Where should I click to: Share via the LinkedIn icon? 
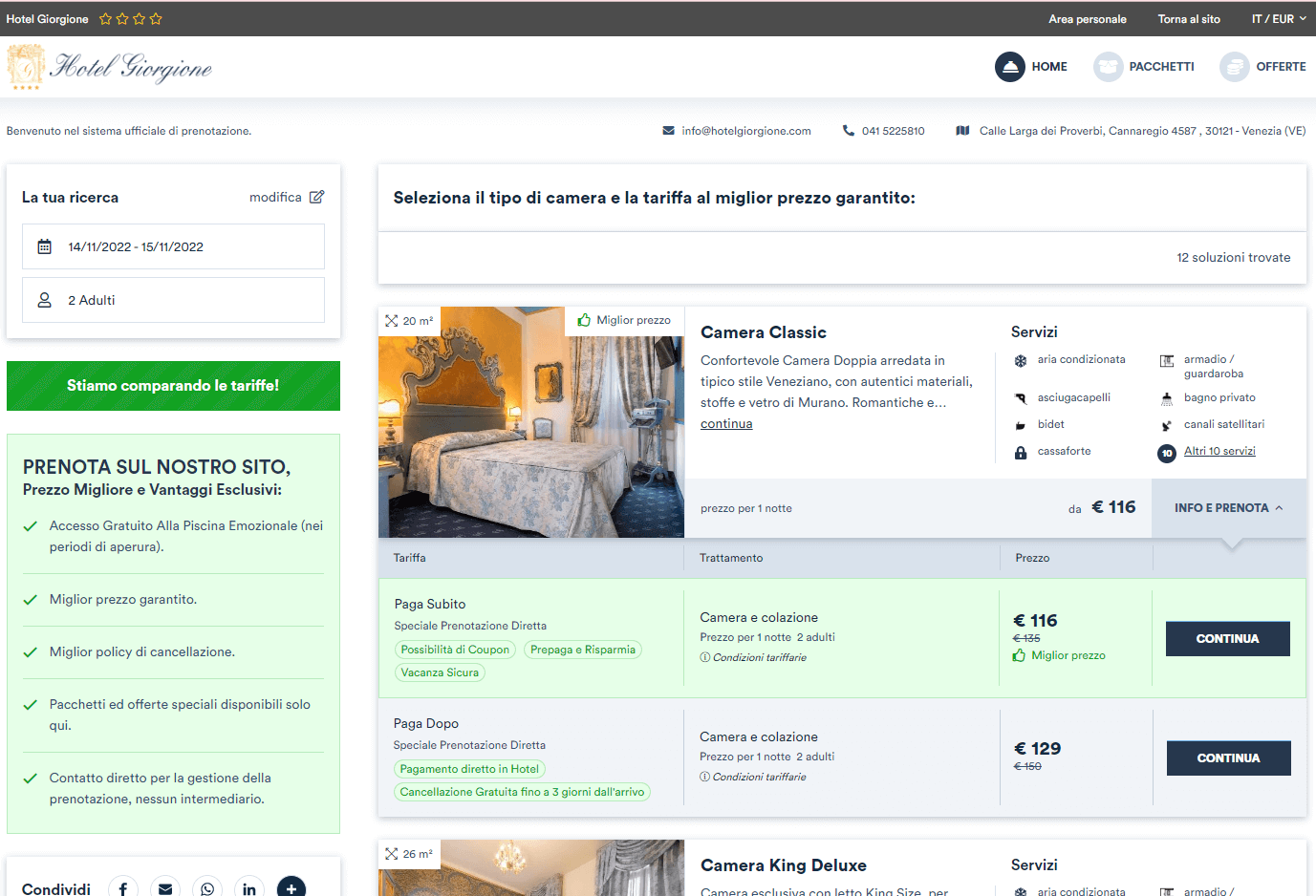click(x=249, y=889)
